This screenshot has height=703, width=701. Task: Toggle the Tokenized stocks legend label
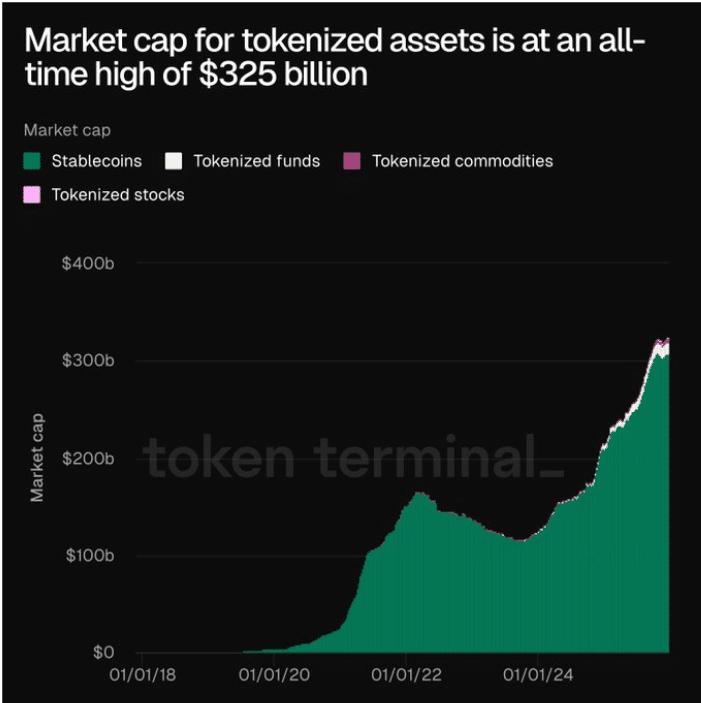[x=118, y=195]
